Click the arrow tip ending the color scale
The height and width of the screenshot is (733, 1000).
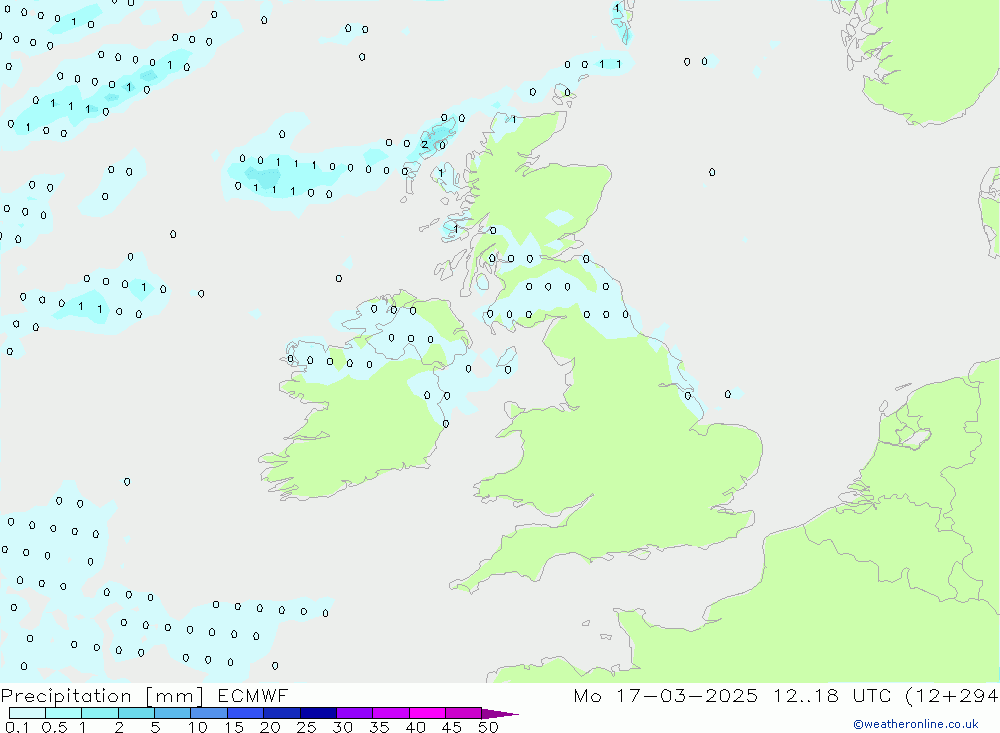(500, 714)
